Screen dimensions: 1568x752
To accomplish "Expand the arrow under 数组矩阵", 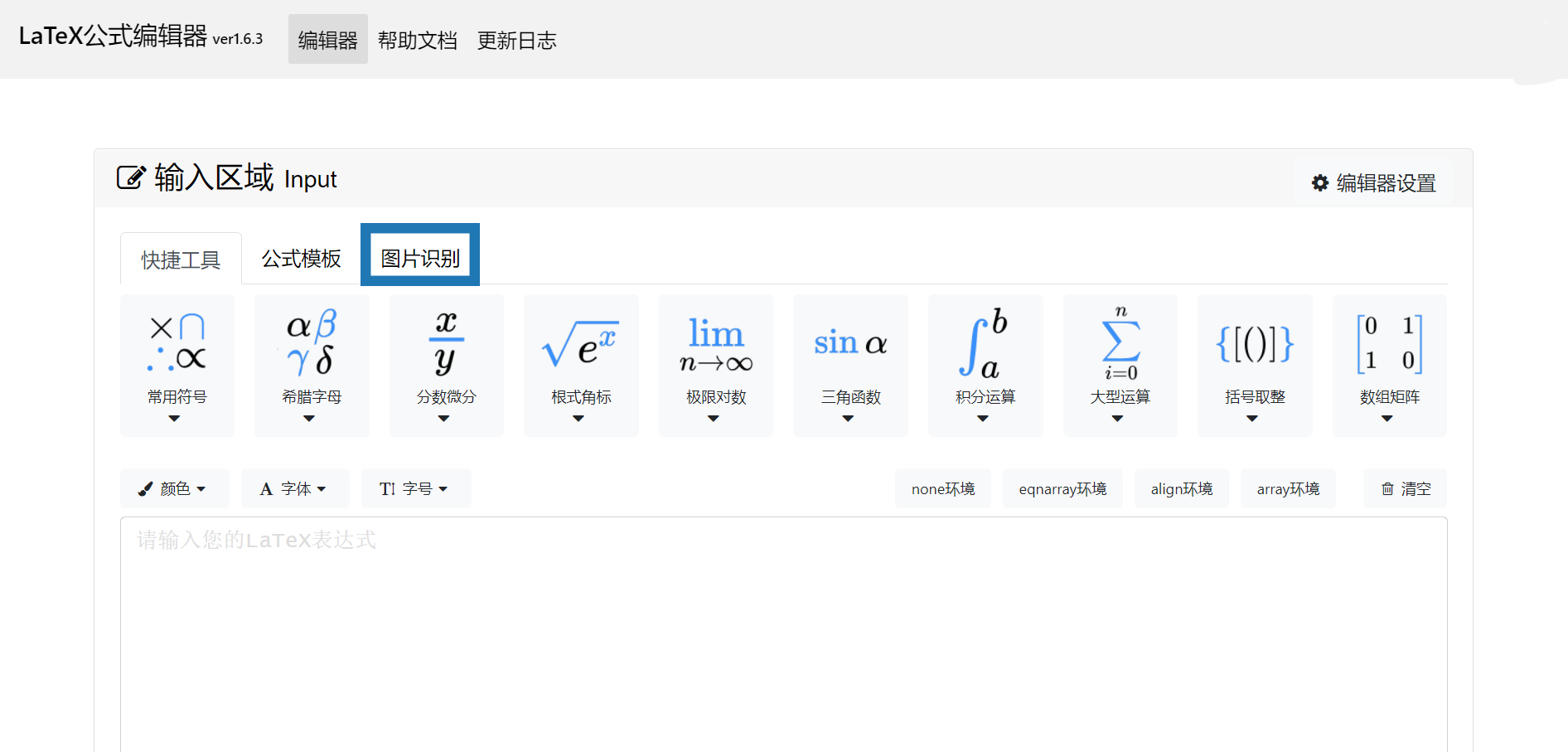I will pyautogui.click(x=1387, y=419).
